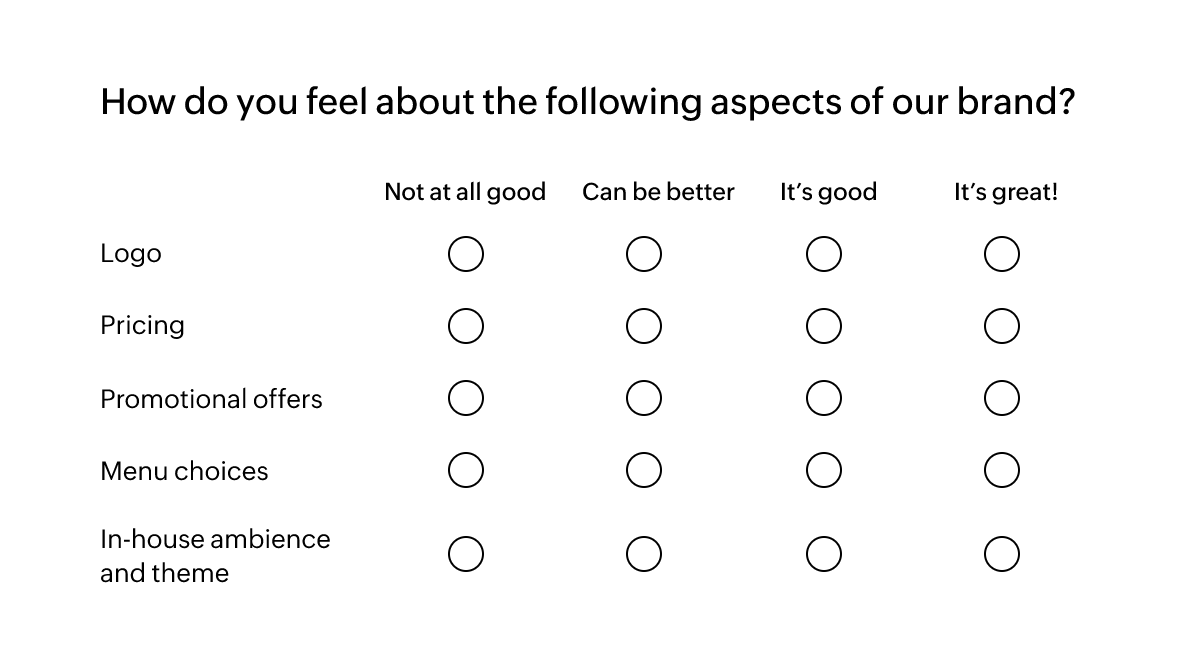Select It's great! for Logo
The image size is (1184, 668).
click(1002, 254)
